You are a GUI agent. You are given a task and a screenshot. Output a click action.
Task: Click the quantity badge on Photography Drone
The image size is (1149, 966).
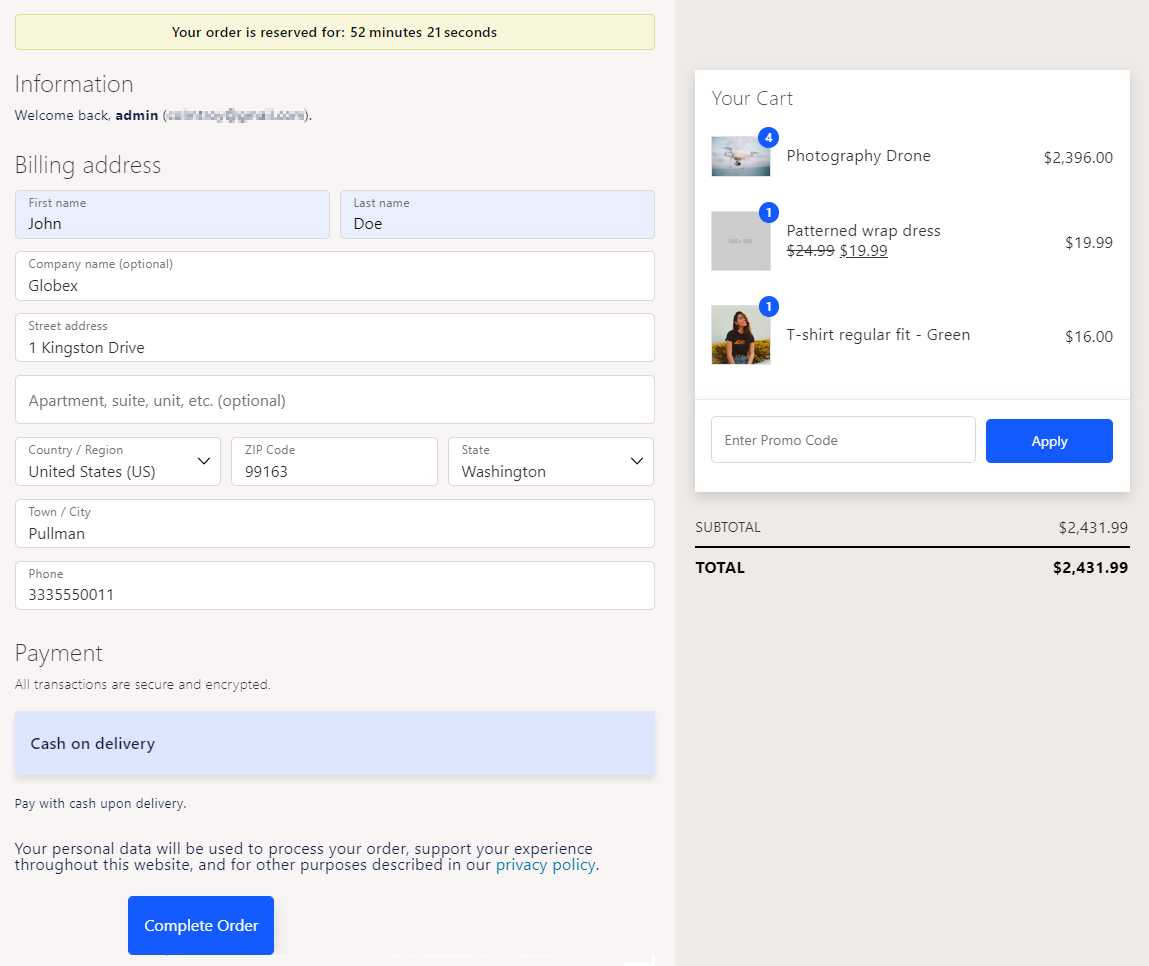[x=768, y=137]
